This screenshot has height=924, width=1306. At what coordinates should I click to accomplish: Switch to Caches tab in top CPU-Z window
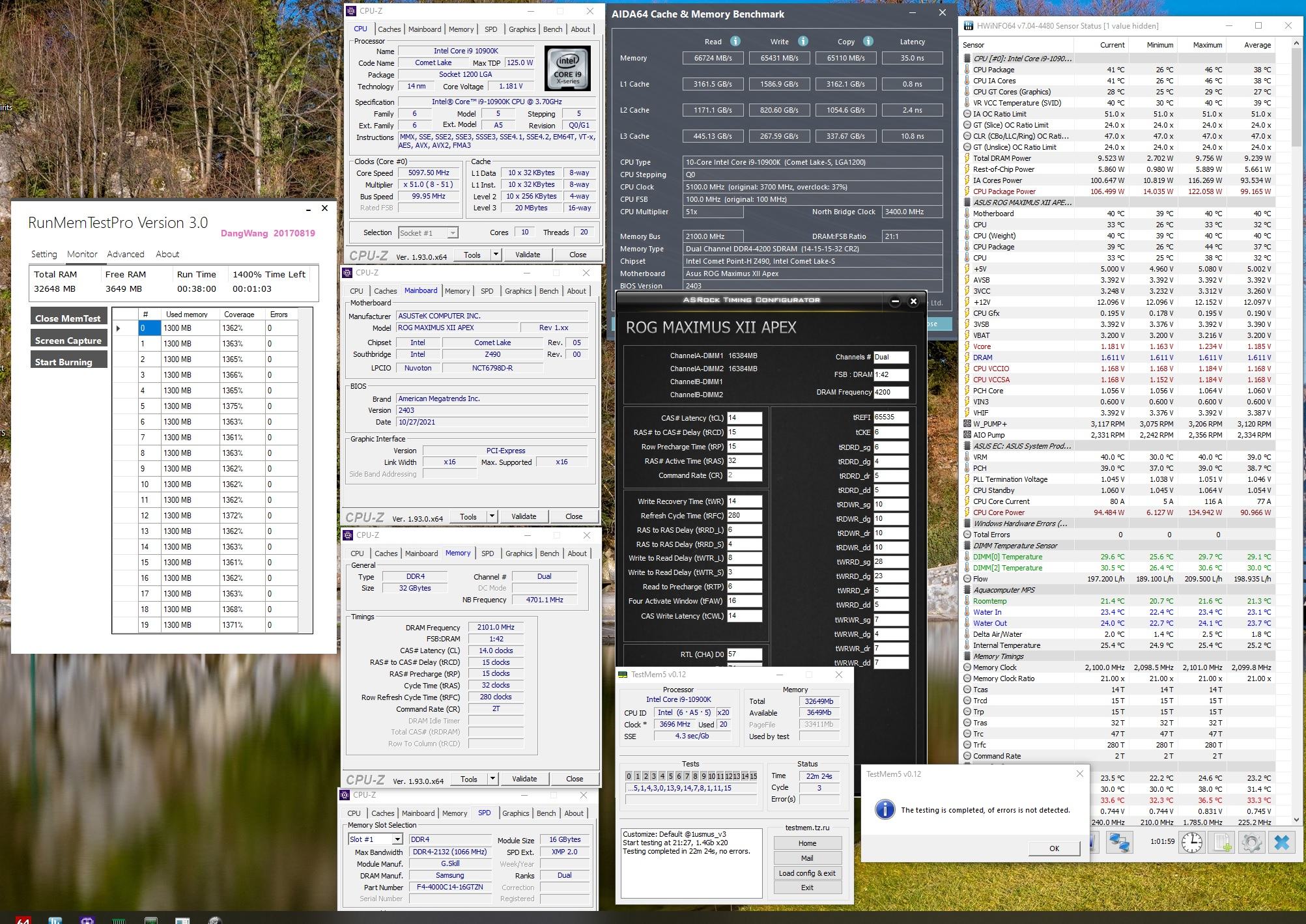tap(389, 29)
